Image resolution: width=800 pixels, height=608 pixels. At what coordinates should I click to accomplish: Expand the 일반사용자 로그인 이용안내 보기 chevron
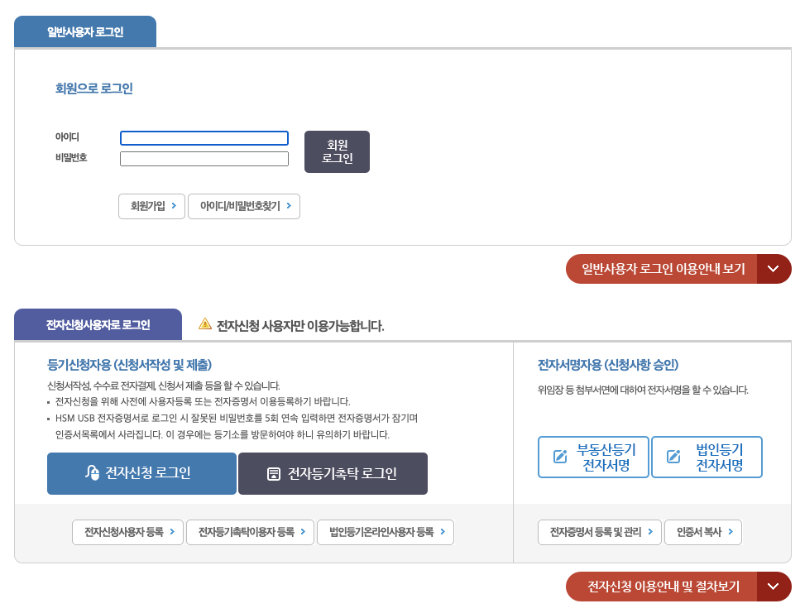click(772, 269)
